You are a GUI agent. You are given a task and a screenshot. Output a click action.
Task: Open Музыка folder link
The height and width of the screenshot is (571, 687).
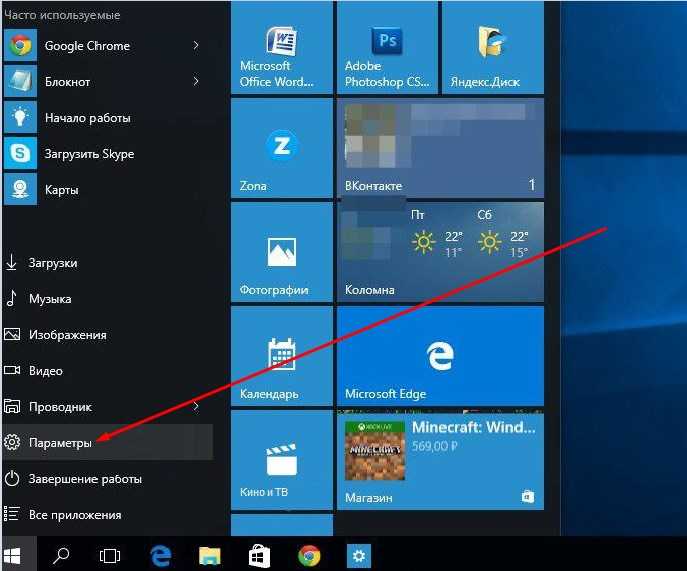coord(107,299)
